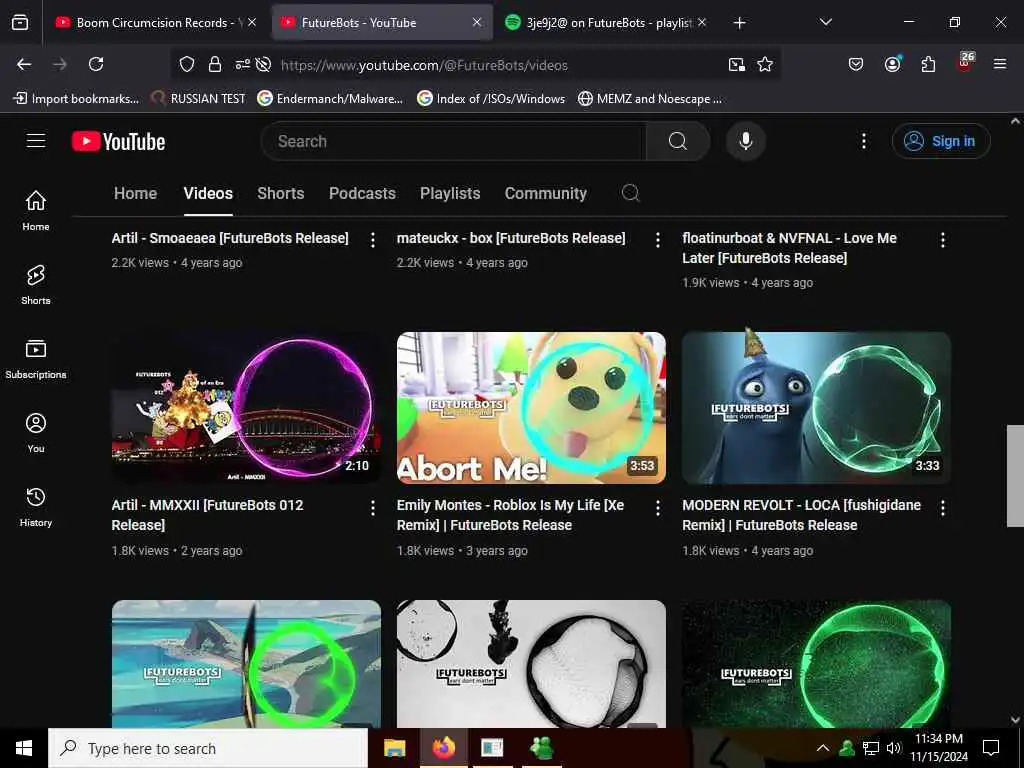Open YouTube settings three-dot menu
Screen dimensions: 1024x768
coord(863,141)
